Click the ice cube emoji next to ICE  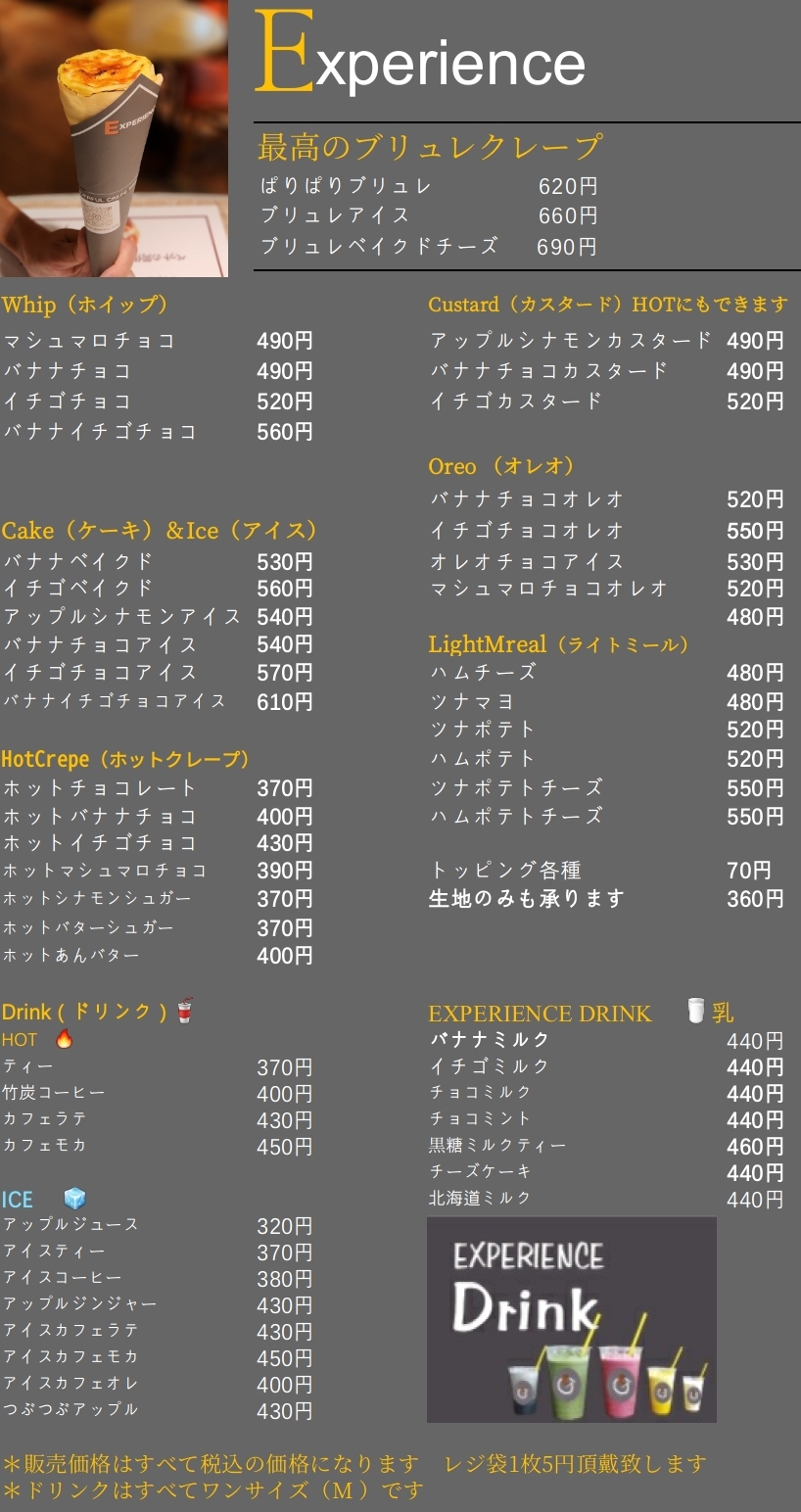(x=74, y=1199)
